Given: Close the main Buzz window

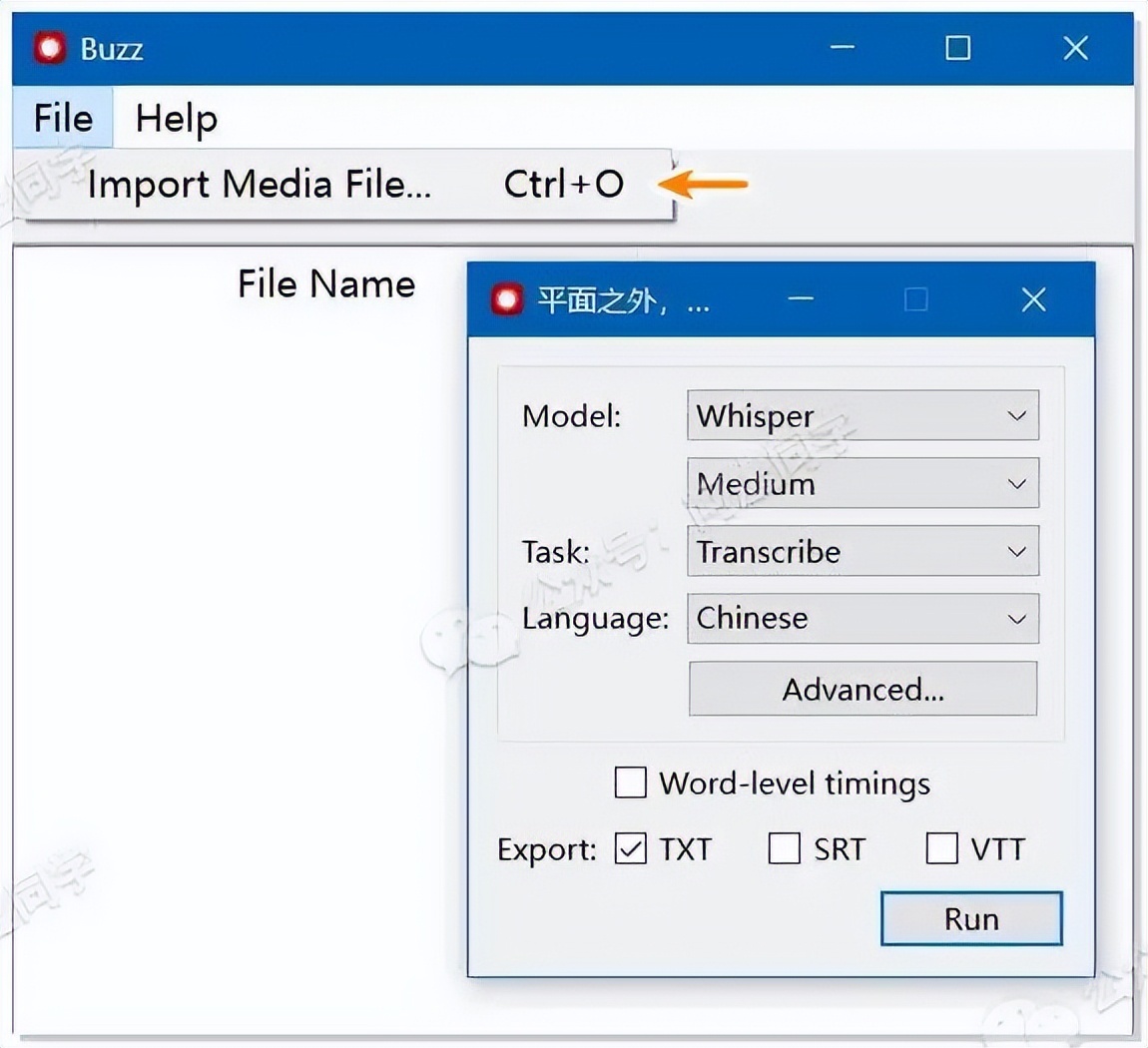Looking at the screenshot, I should (x=1075, y=48).
